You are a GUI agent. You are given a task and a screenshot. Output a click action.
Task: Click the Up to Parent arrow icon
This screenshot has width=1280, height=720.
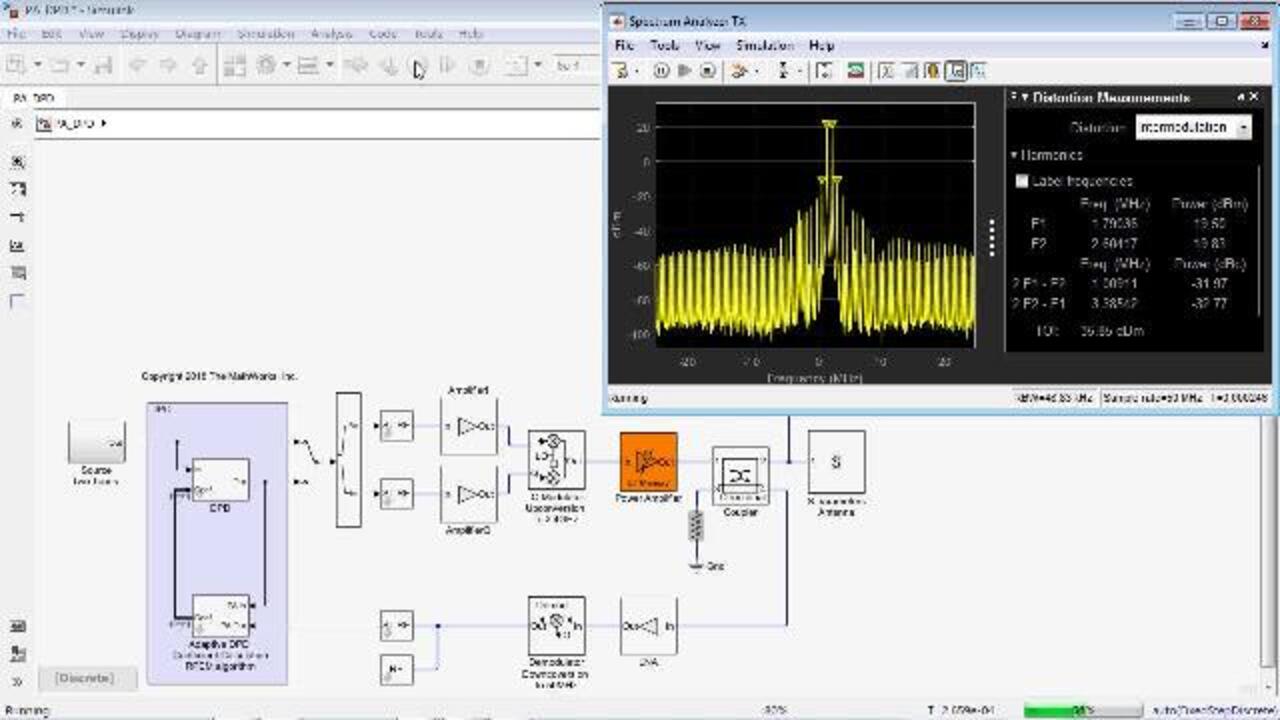(x=199, y=66)
